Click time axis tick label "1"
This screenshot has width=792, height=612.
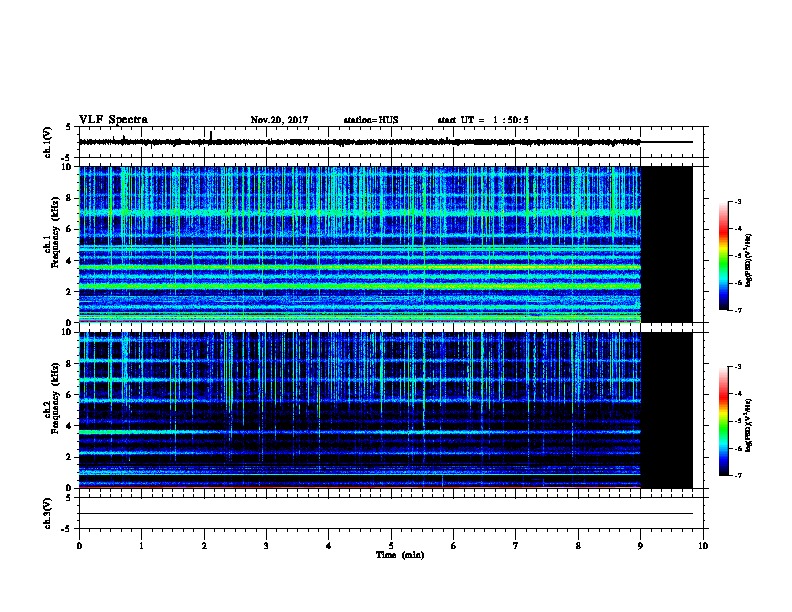pyautogui.click(x=141, y=546)
